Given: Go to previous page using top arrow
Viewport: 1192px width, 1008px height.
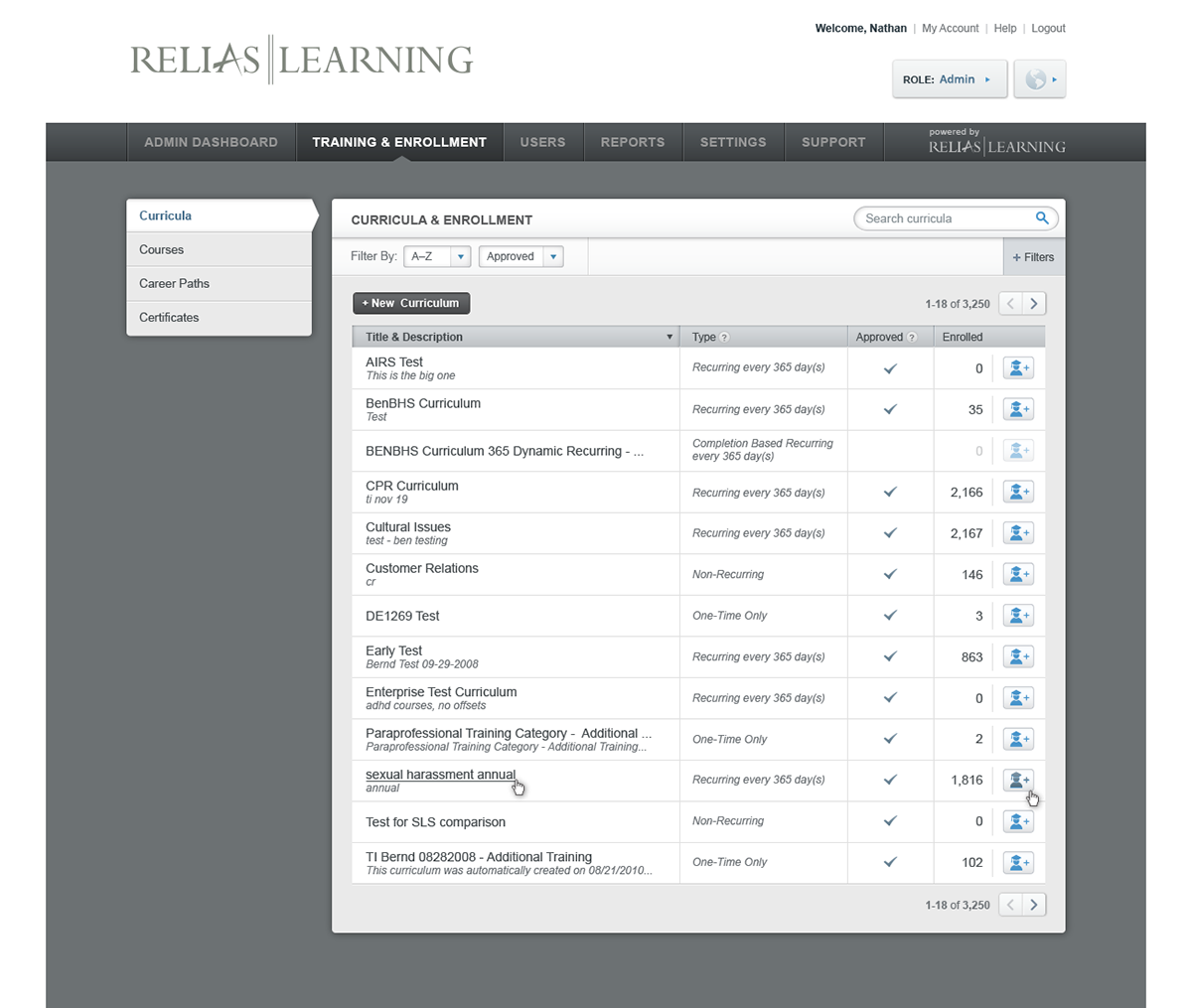Looking at the screenshot, I should click(1010, 304).
